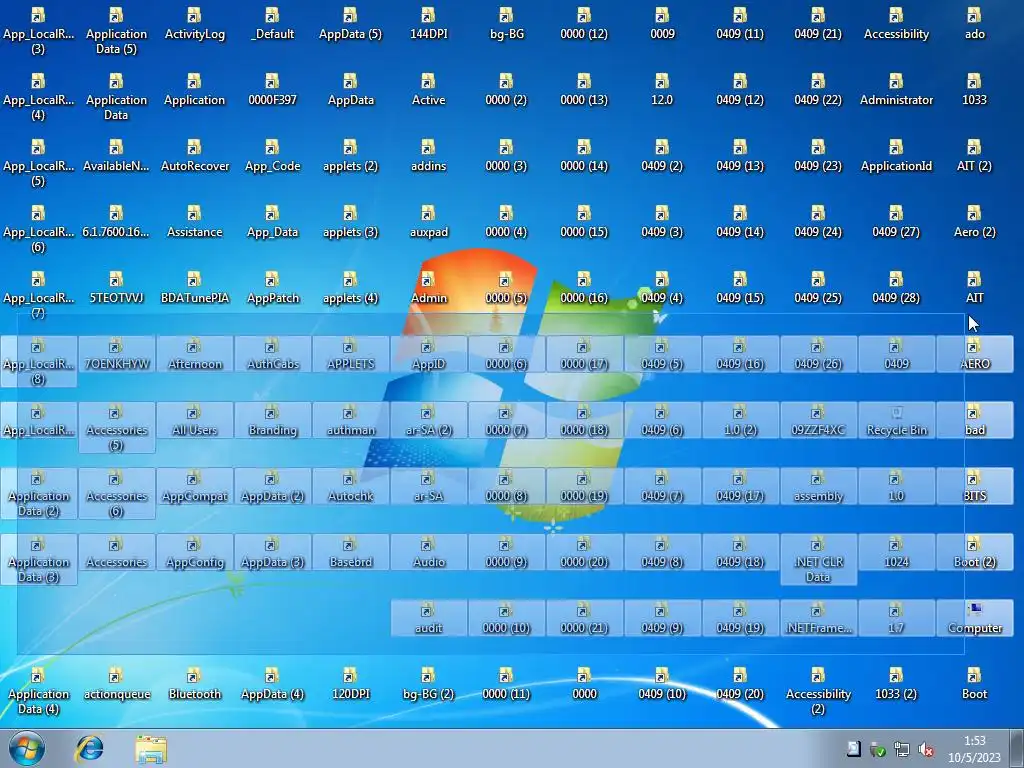Image resolution: width=1024 pixels, height=768 pixels.
Task: Select the Aero (2) shortcut
Action: [x=974, y=223]
